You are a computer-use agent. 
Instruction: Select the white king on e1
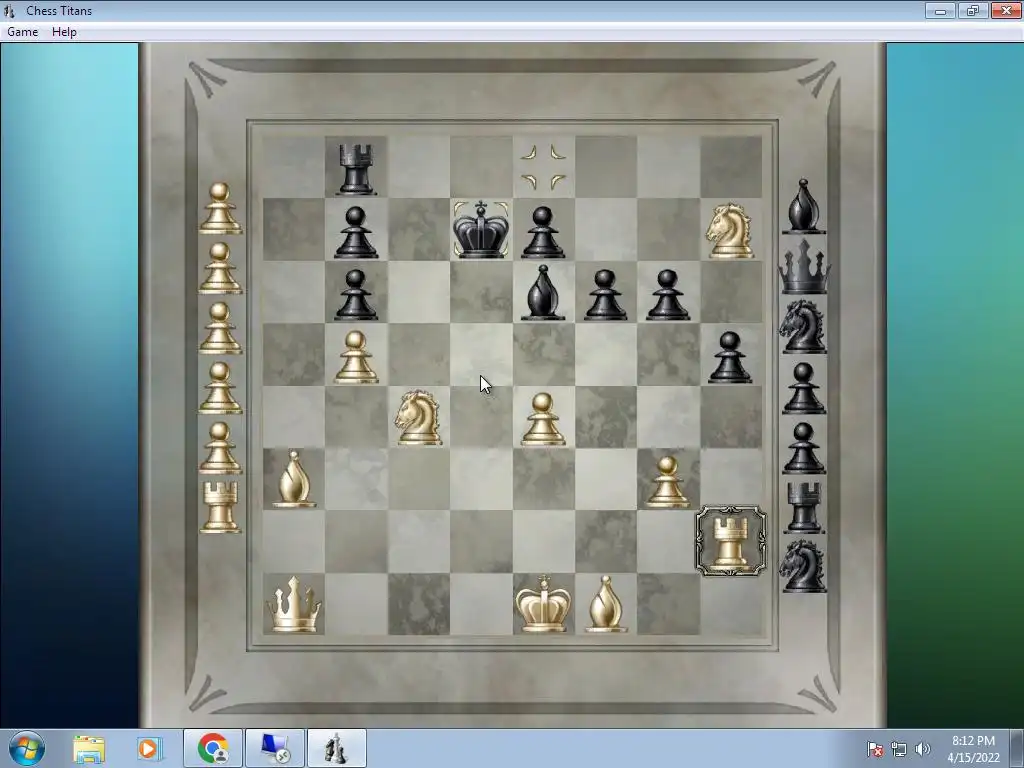[543, 604]
